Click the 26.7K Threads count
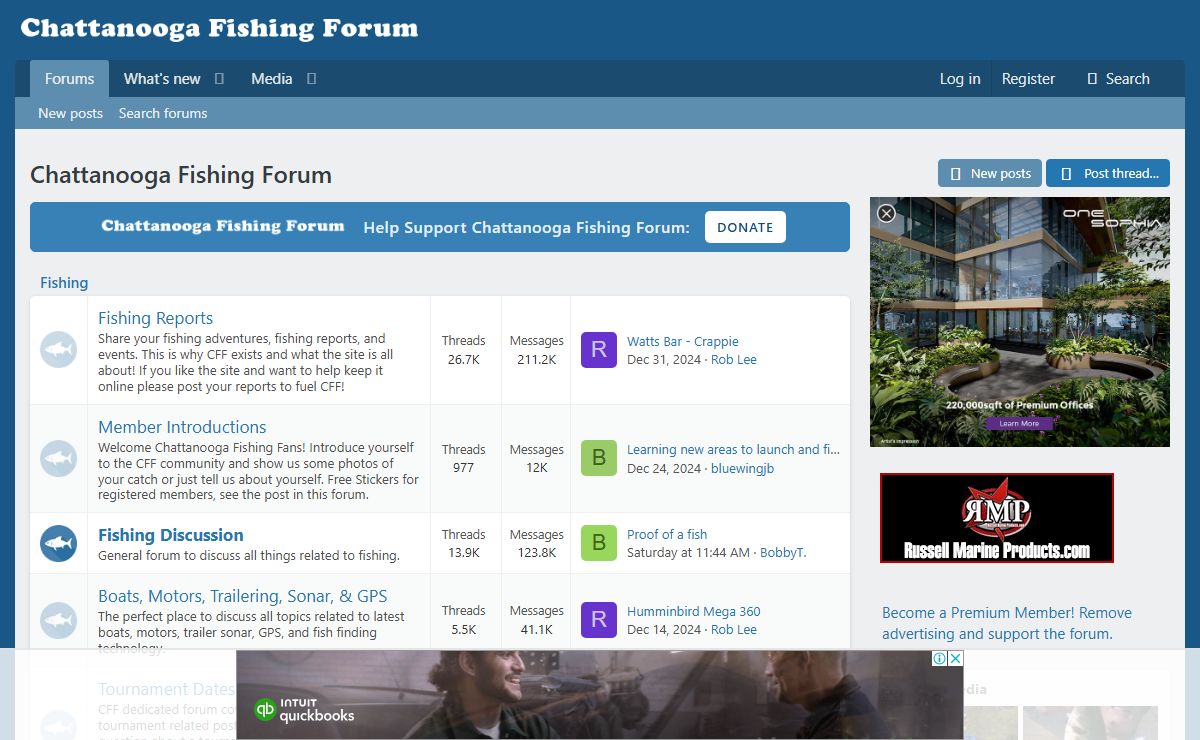Viewport: 1200px width, 740px height. [x=463, y=359]
